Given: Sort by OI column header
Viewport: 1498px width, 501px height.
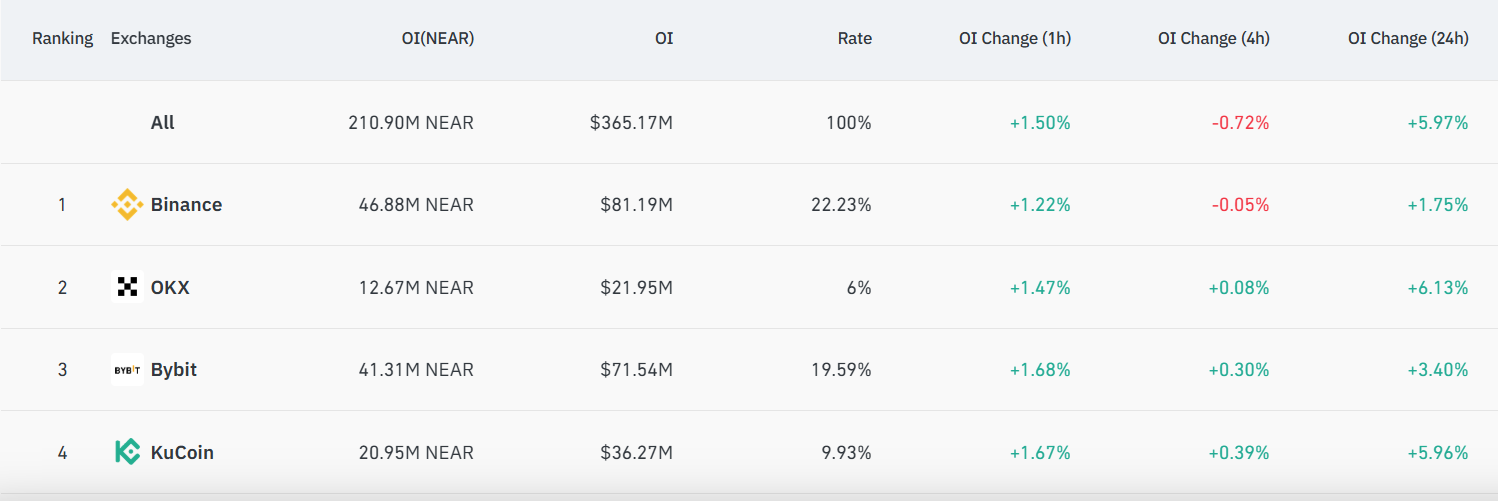Looking at the screenshot, I should tap(664, 38).
